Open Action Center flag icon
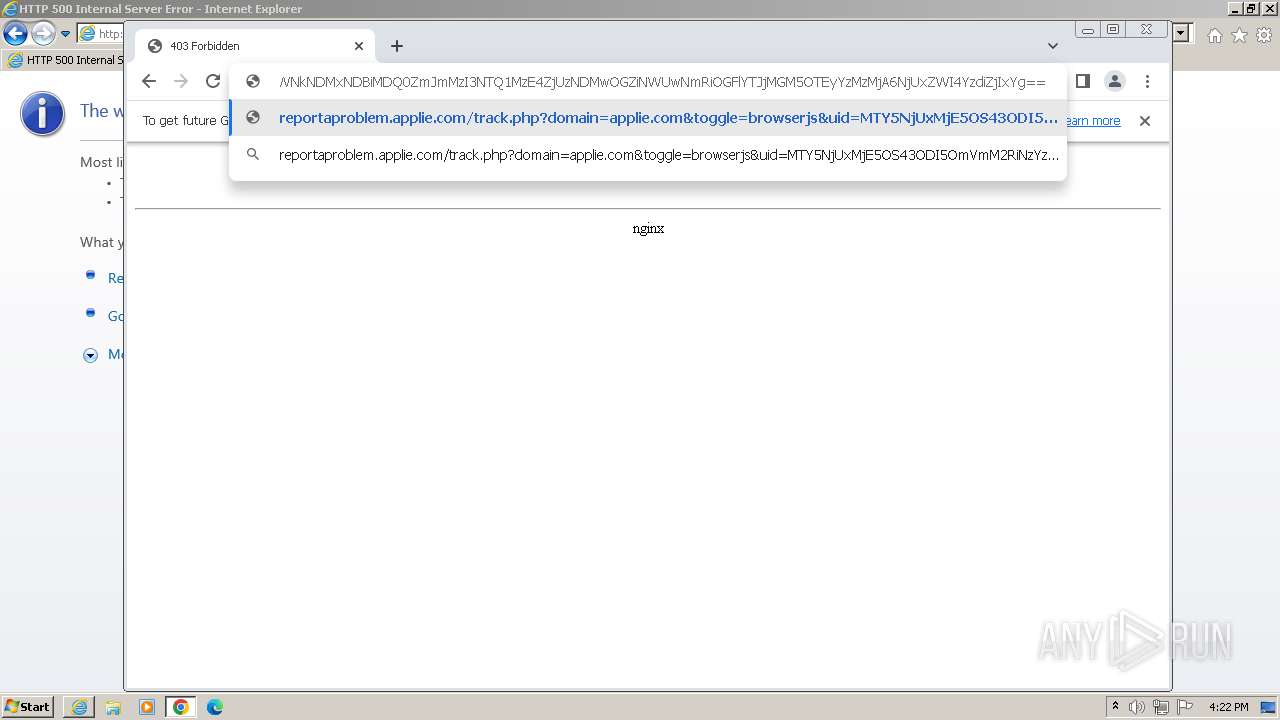This screenshot has height=720, width=1280. [1185, 707]
